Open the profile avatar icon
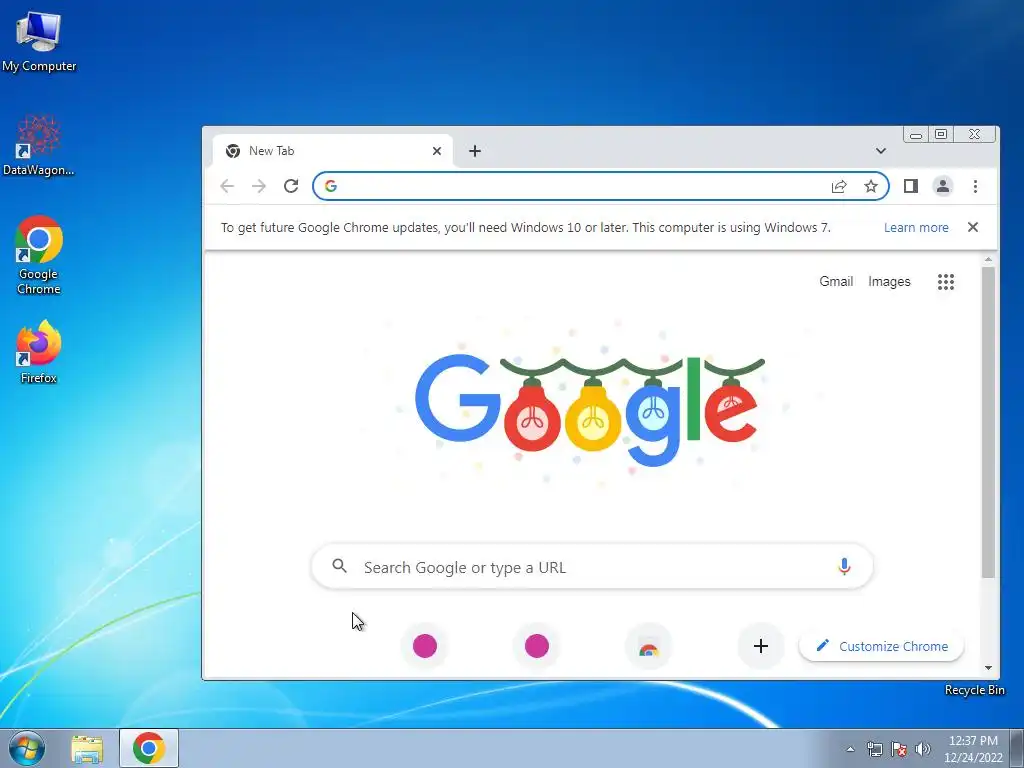This screenshot has width=1024, height=768. [x=942, y=186]
